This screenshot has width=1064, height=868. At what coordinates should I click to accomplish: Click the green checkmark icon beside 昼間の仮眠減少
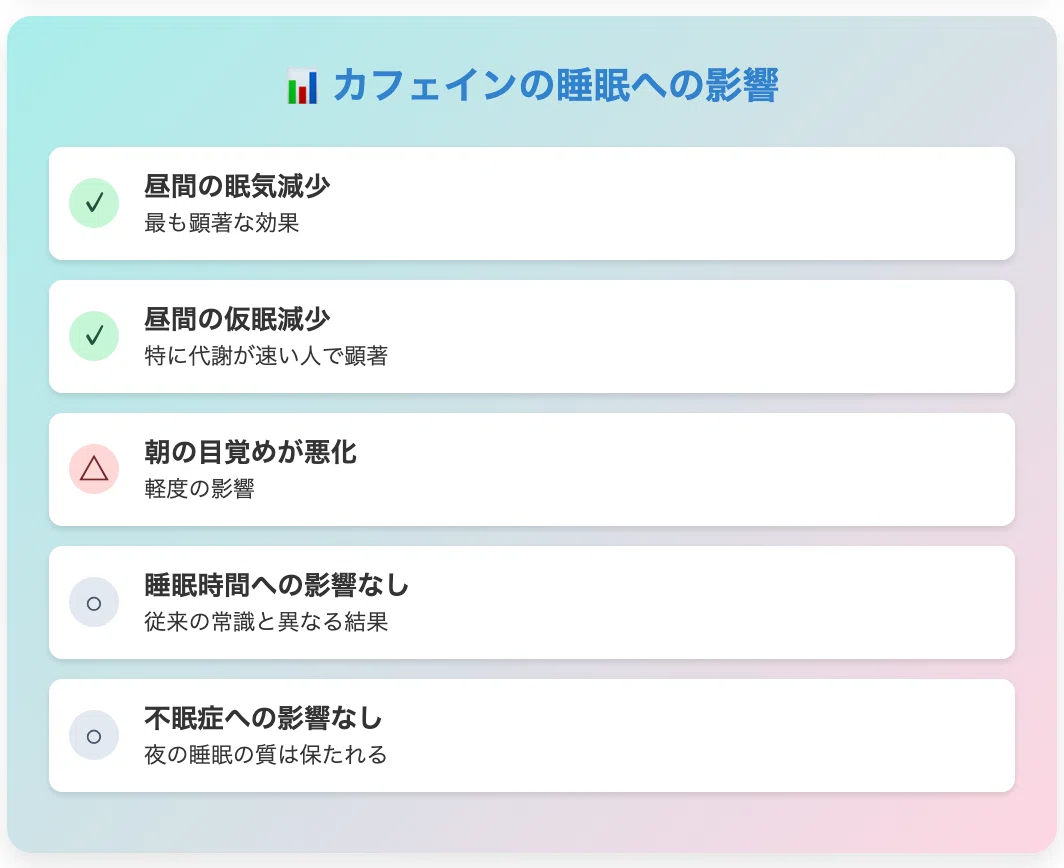pos(94,336)
